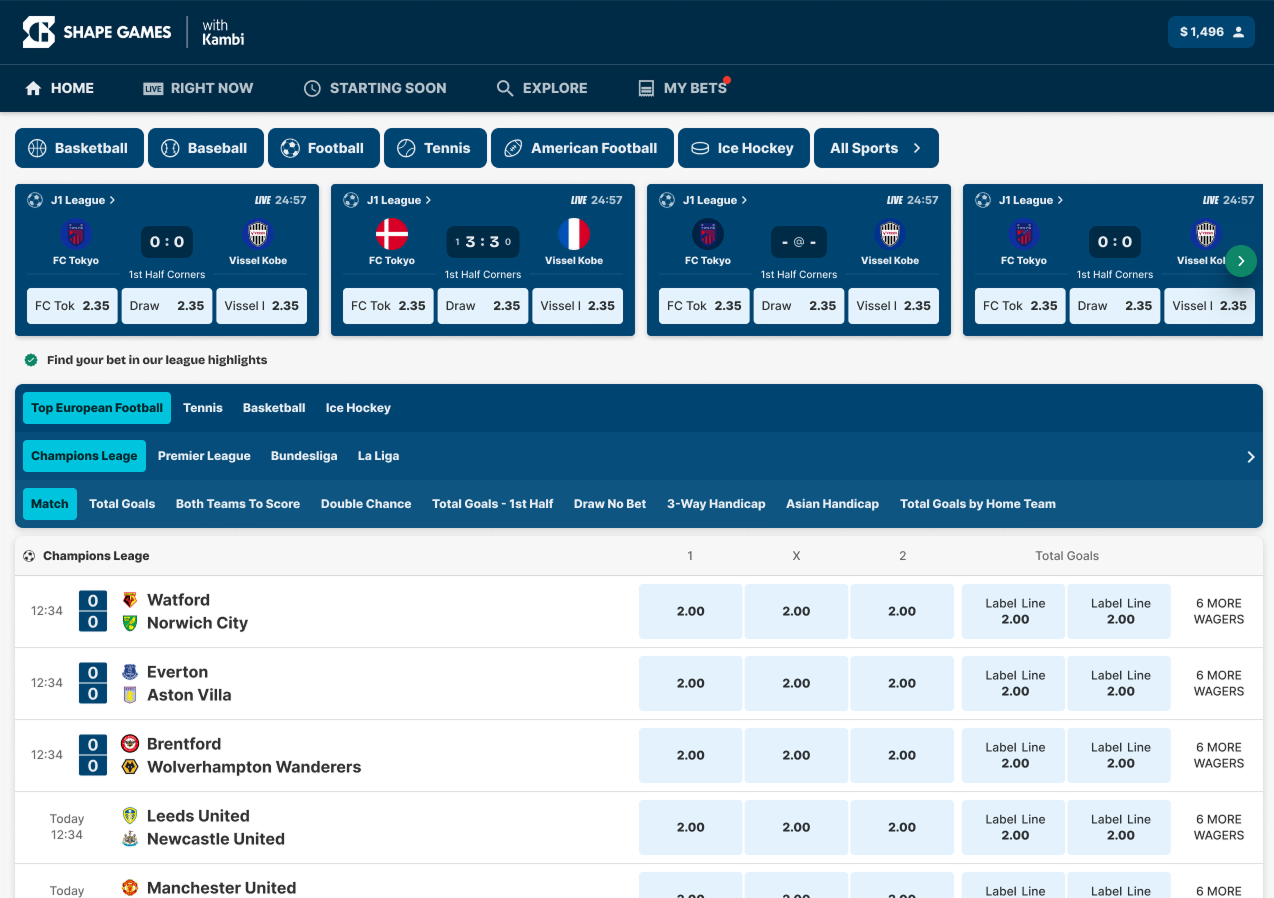
Task: Click the Brentford club crest
Action: (x=129, y=744)
